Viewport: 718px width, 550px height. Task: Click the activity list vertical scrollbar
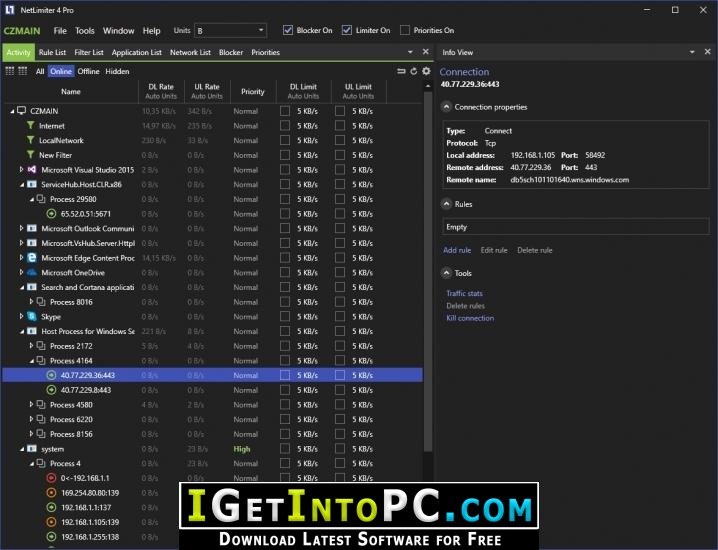coord(428,270)
